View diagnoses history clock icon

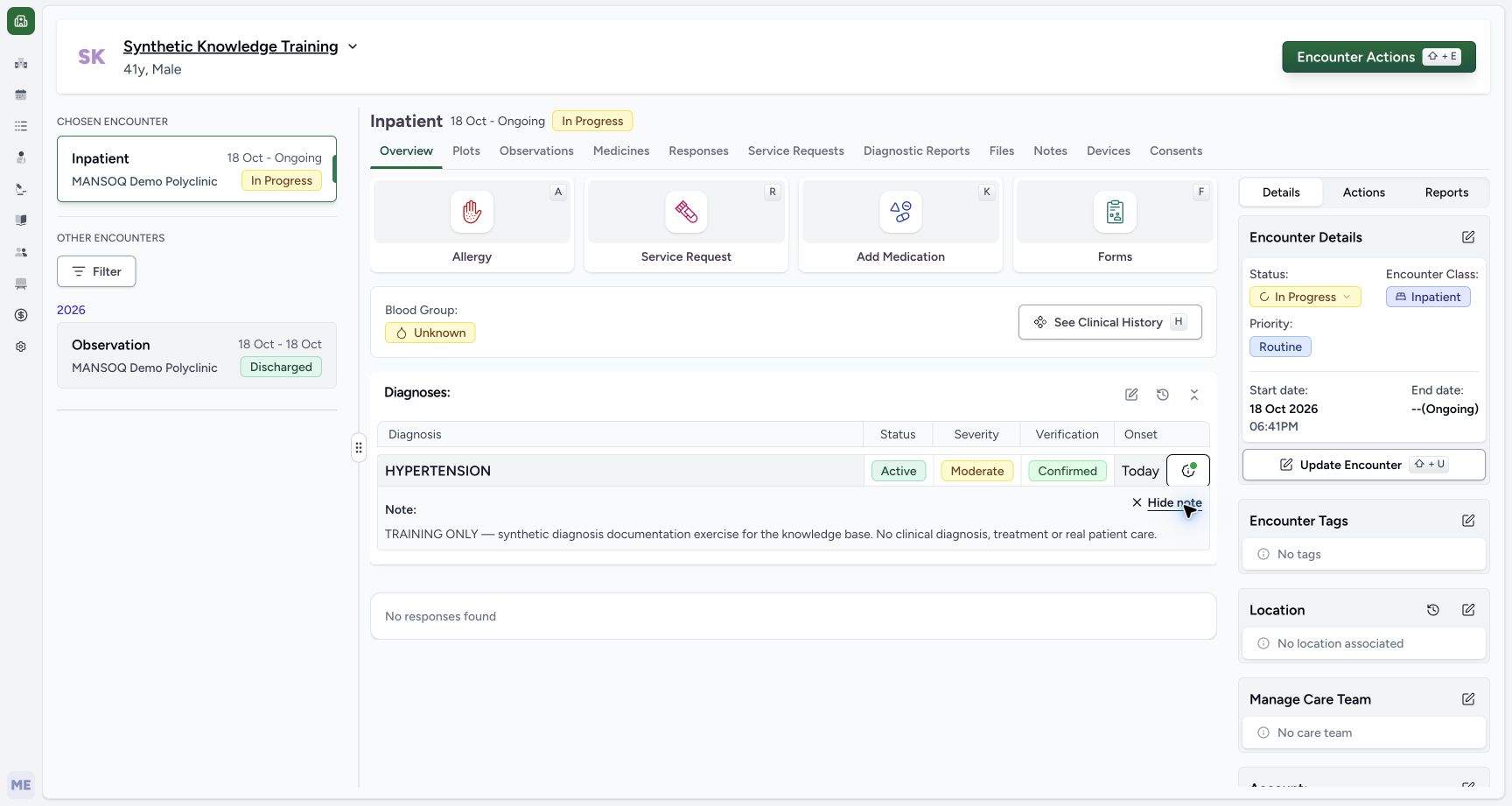point(1163,395)
